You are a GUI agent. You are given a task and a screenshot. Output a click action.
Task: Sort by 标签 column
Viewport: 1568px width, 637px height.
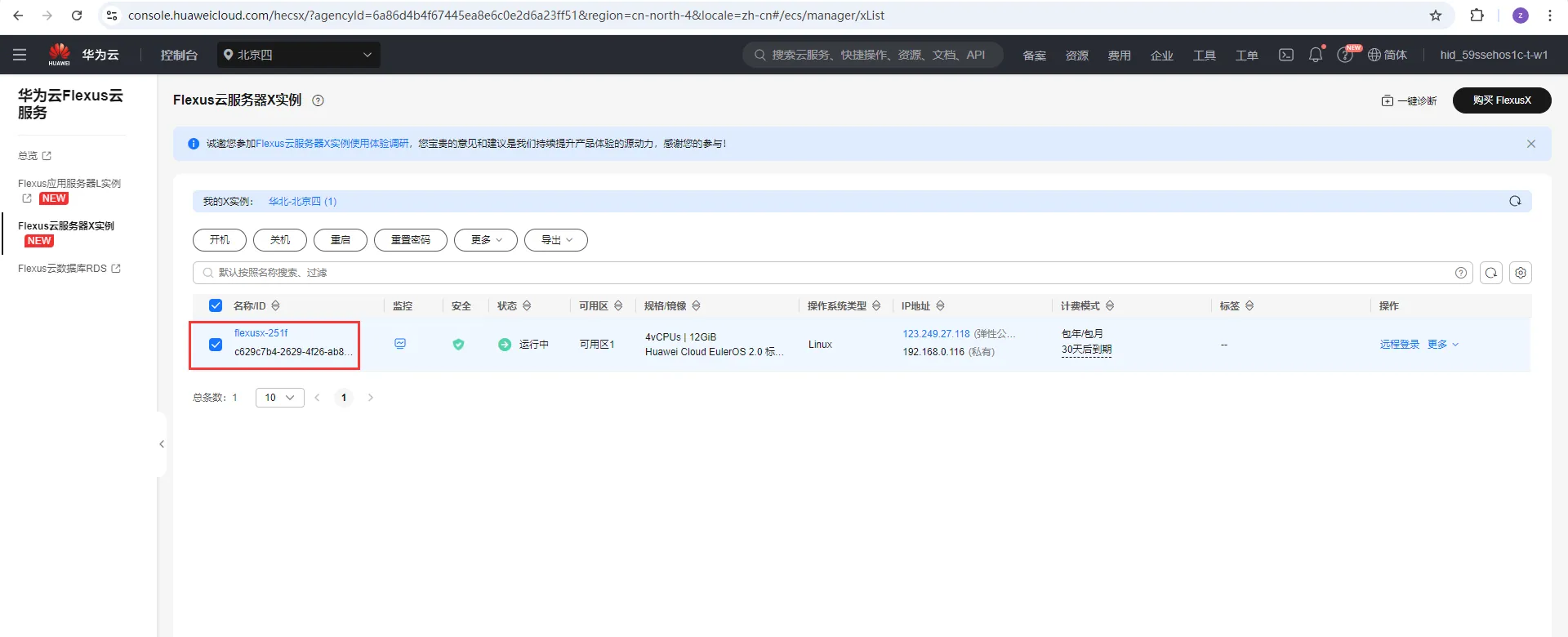1249,305
